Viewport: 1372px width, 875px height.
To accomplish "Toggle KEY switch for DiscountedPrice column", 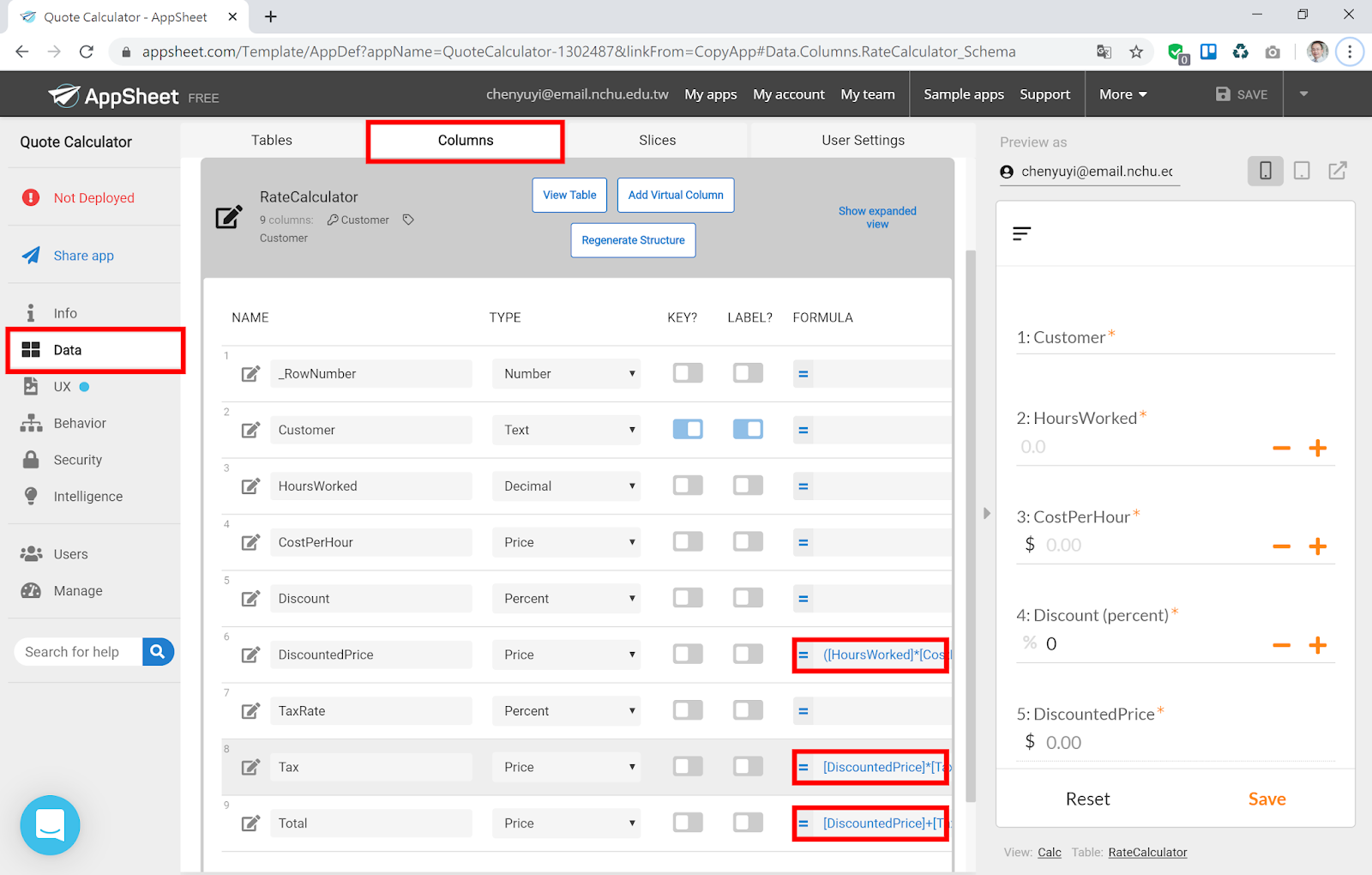I will (x=688, y=654).
